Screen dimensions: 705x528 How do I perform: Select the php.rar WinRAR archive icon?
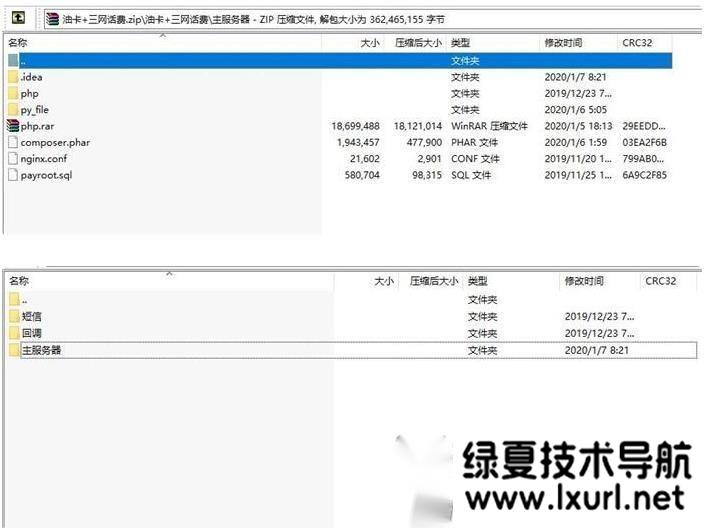13,126
